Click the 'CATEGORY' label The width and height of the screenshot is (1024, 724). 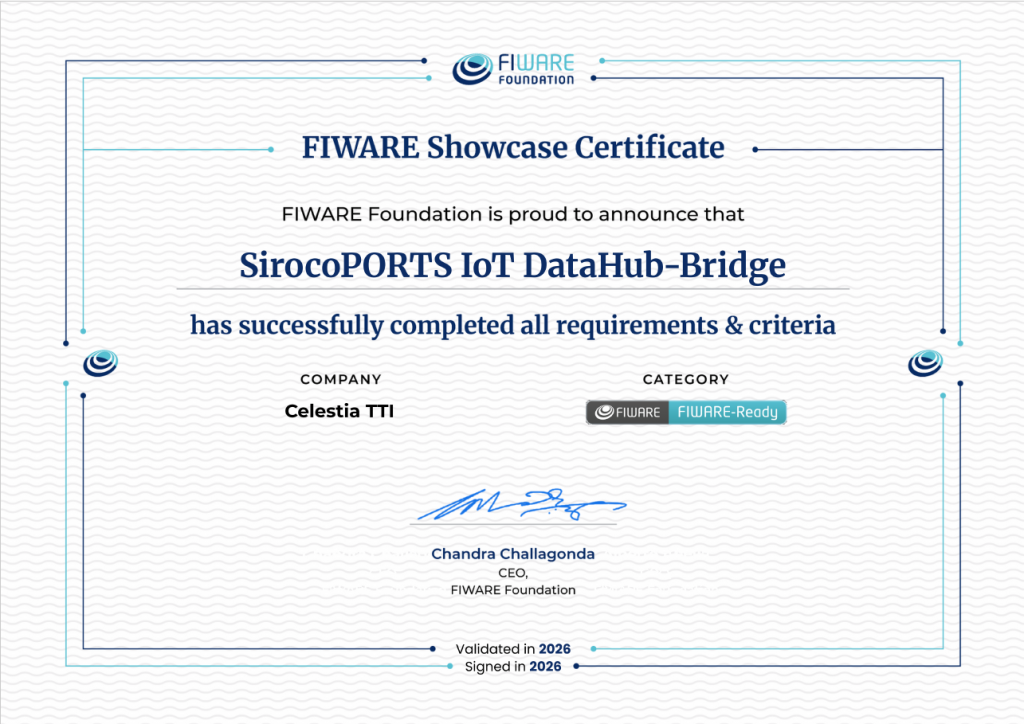point(686,379)
